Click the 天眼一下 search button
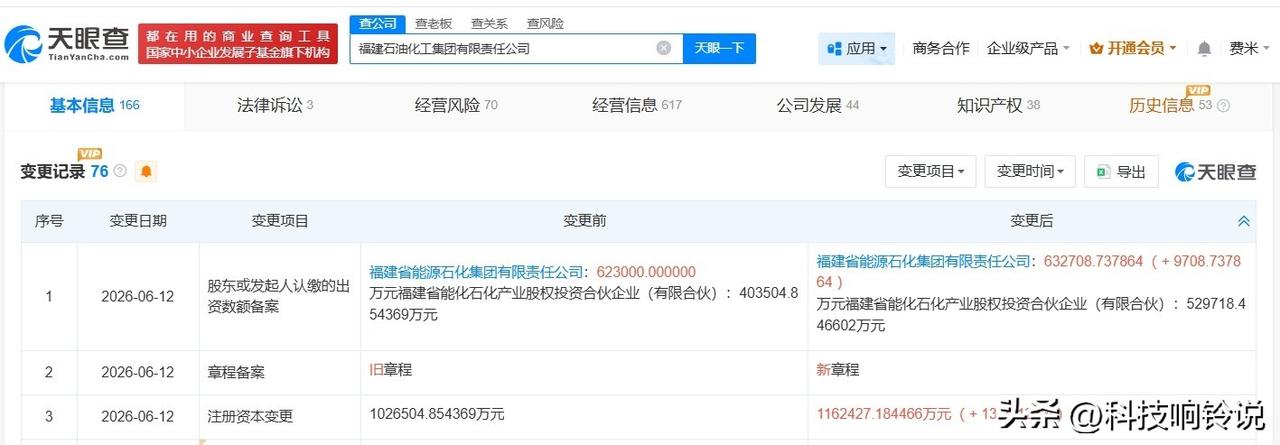Screen dimensions: 1280x445 [x=719, y=48]
